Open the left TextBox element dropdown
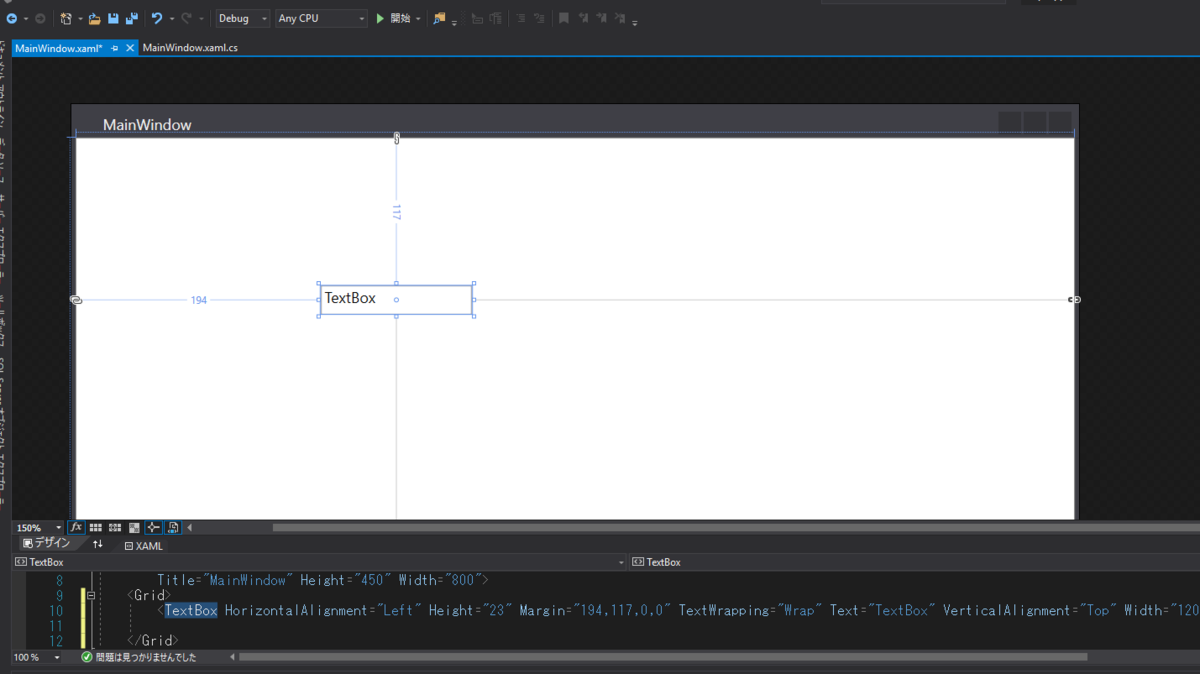Image resolution: width=1200 pixels, height=674 pixels. point(320,562)
